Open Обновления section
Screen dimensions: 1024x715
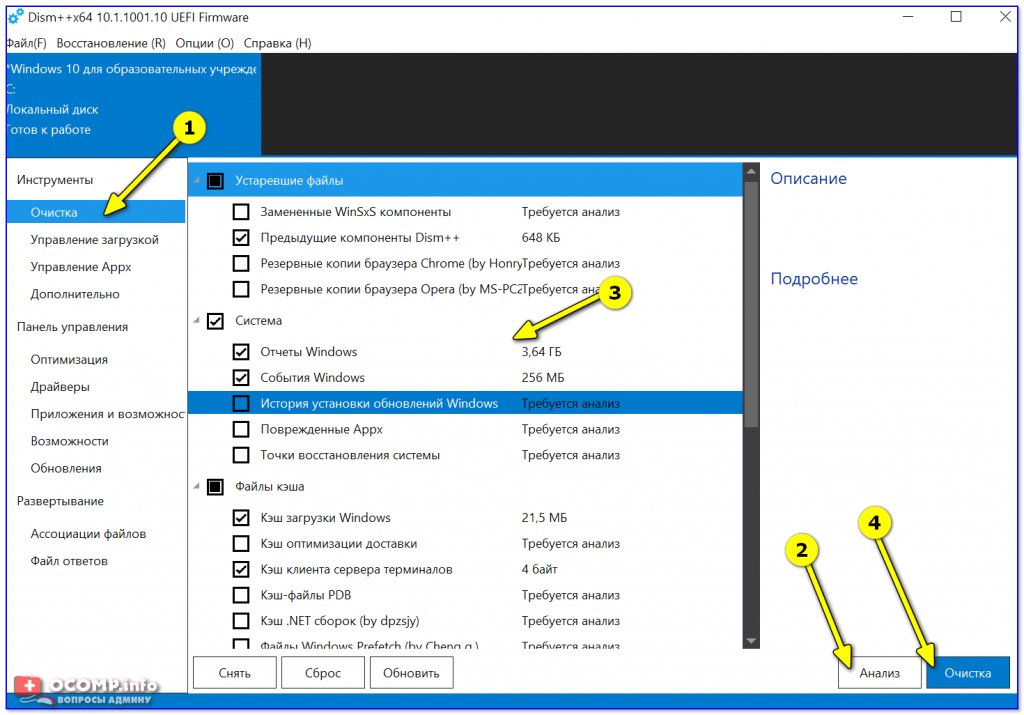[x=66, y=469]
